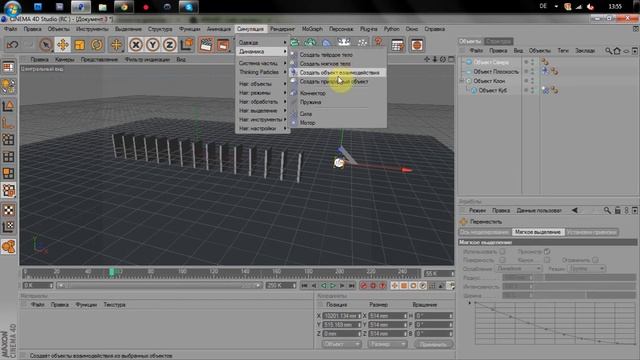The width and height of the screenshot is (640, 360).
Task: Open the Файл menu in menu bar
Action: pos(11,29)
